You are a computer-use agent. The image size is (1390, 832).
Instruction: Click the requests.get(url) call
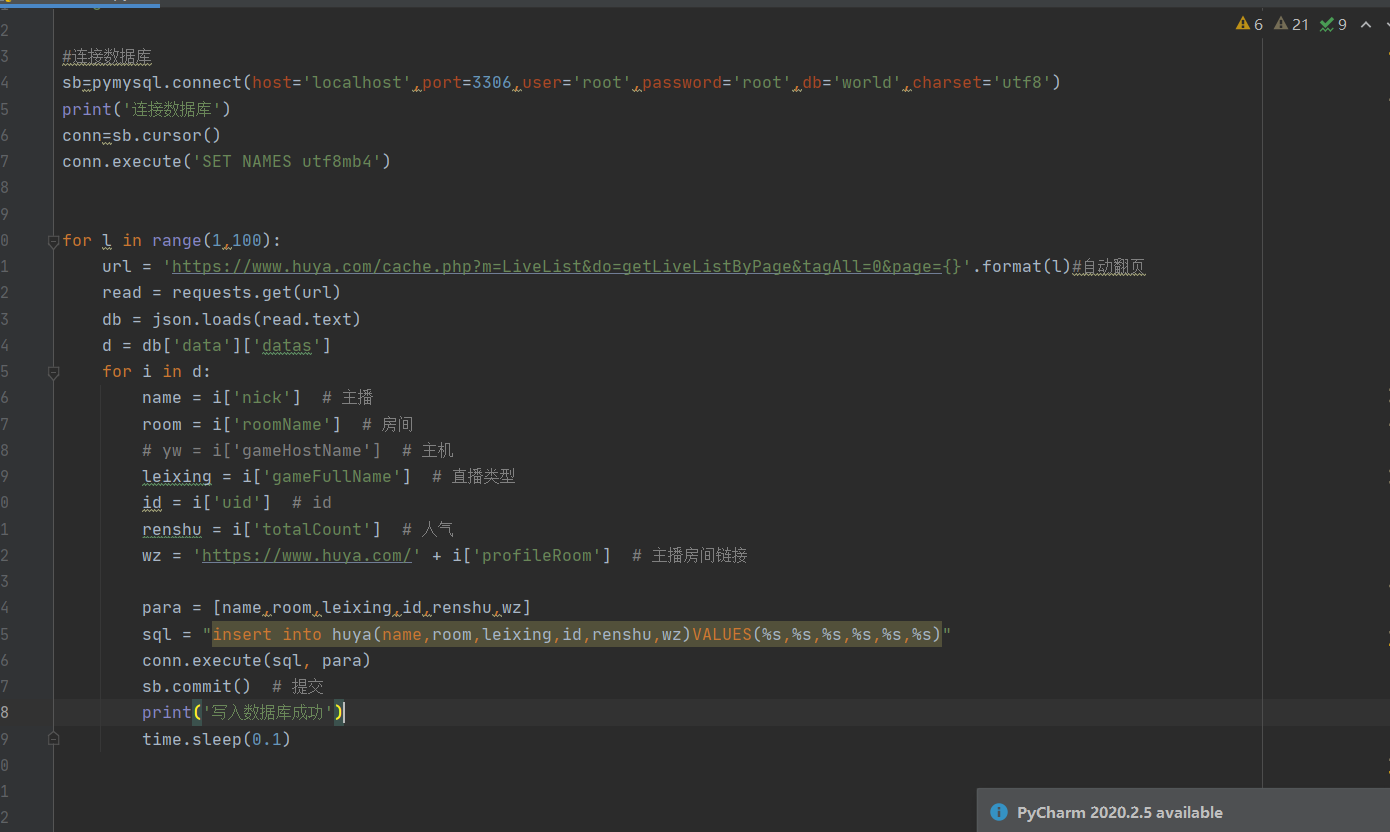[x=257, y=292]
